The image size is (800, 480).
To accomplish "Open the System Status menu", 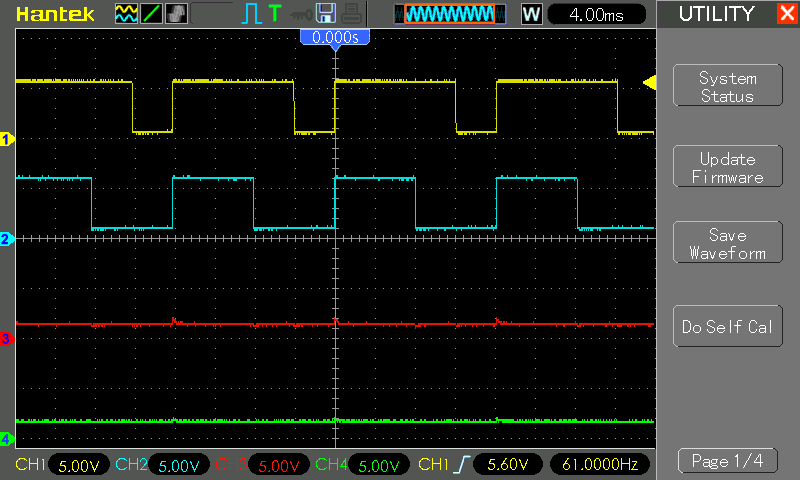I will [x=728, y=85].
